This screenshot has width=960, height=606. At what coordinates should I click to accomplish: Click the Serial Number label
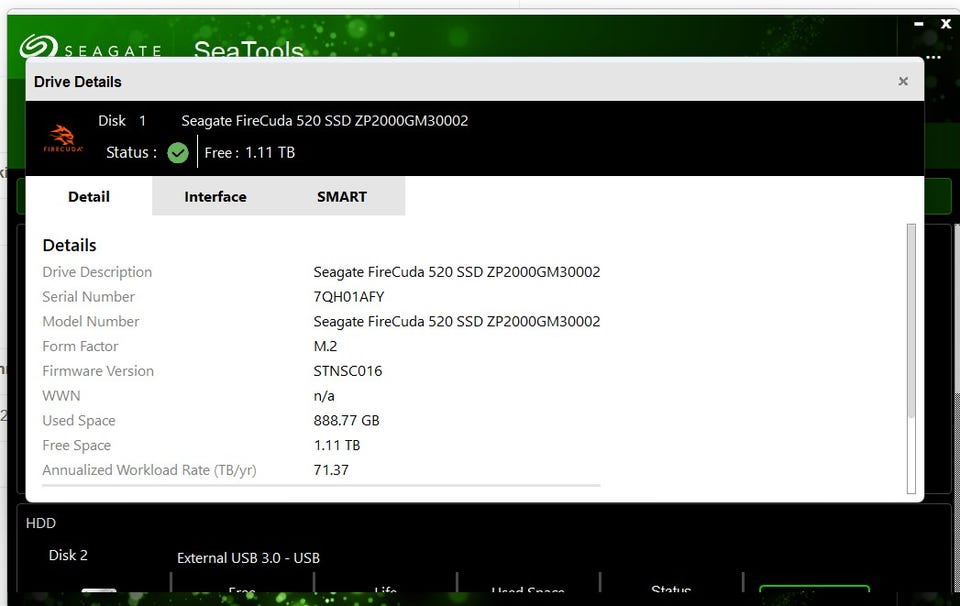[88, 297]
